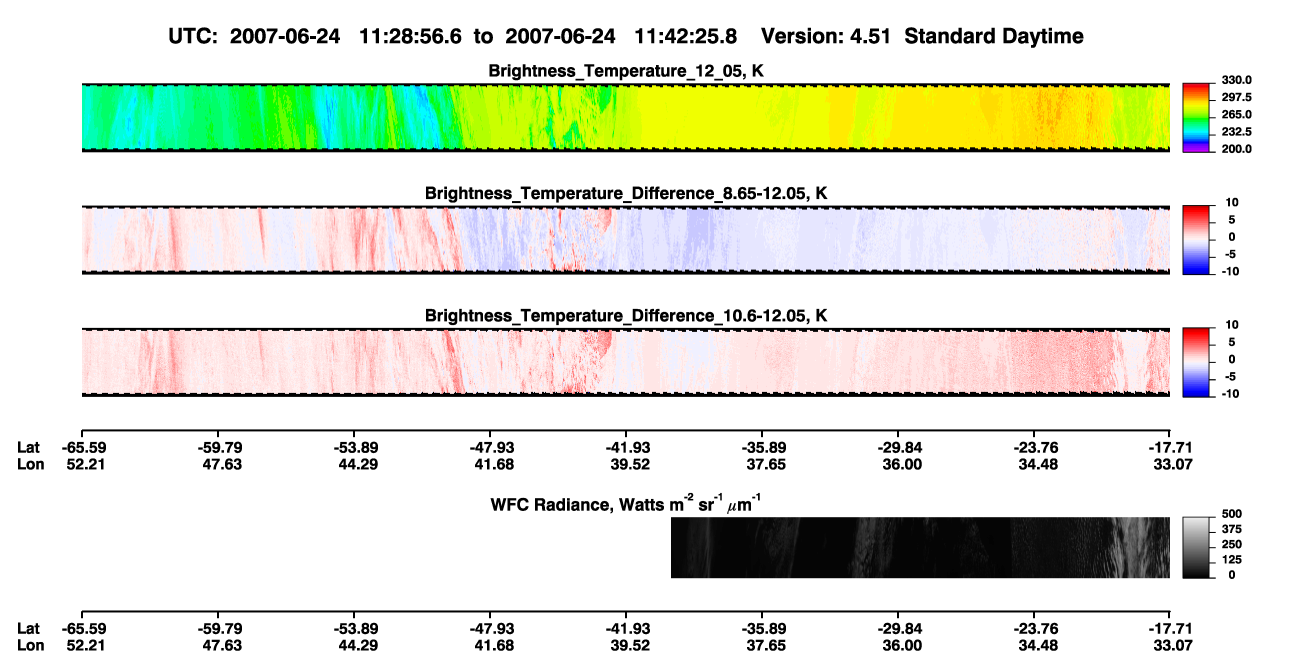The height and width of the screenshot is (667, 1300).
Task: Click longitude 47.63 on the bottom axis
Action: click(221, 645)
